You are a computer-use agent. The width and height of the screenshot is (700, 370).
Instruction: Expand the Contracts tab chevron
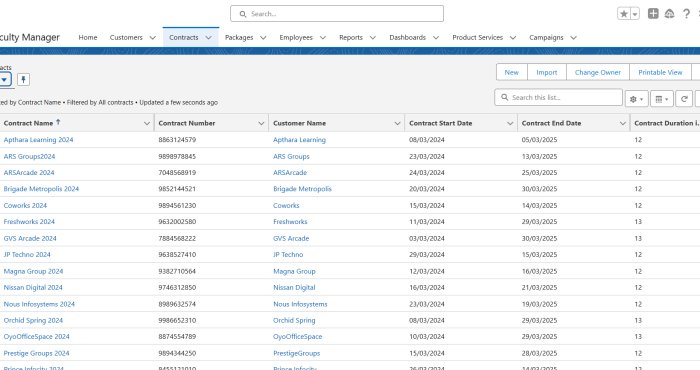coord(208,38)
